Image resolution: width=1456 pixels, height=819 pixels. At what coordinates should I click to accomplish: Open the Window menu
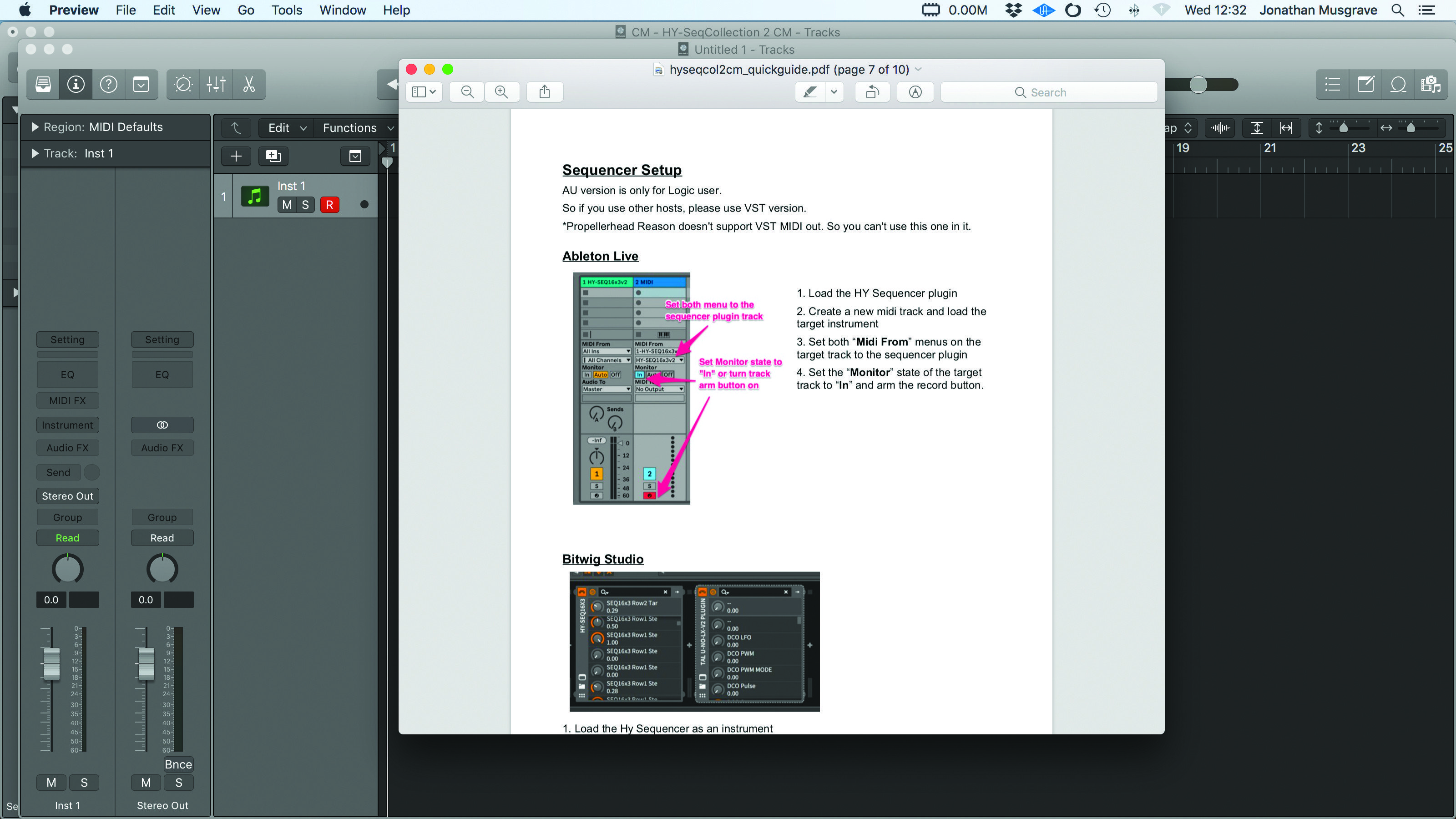pos(343,10)
